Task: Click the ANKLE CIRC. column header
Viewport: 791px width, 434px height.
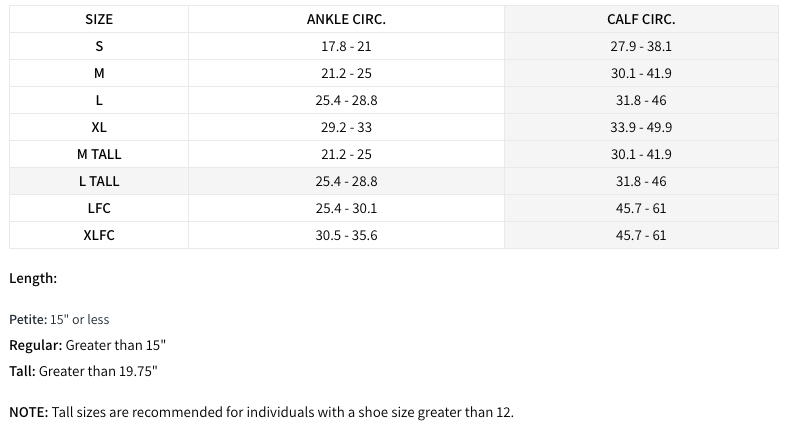Action: pyautogui.click(x=346, y=19)
